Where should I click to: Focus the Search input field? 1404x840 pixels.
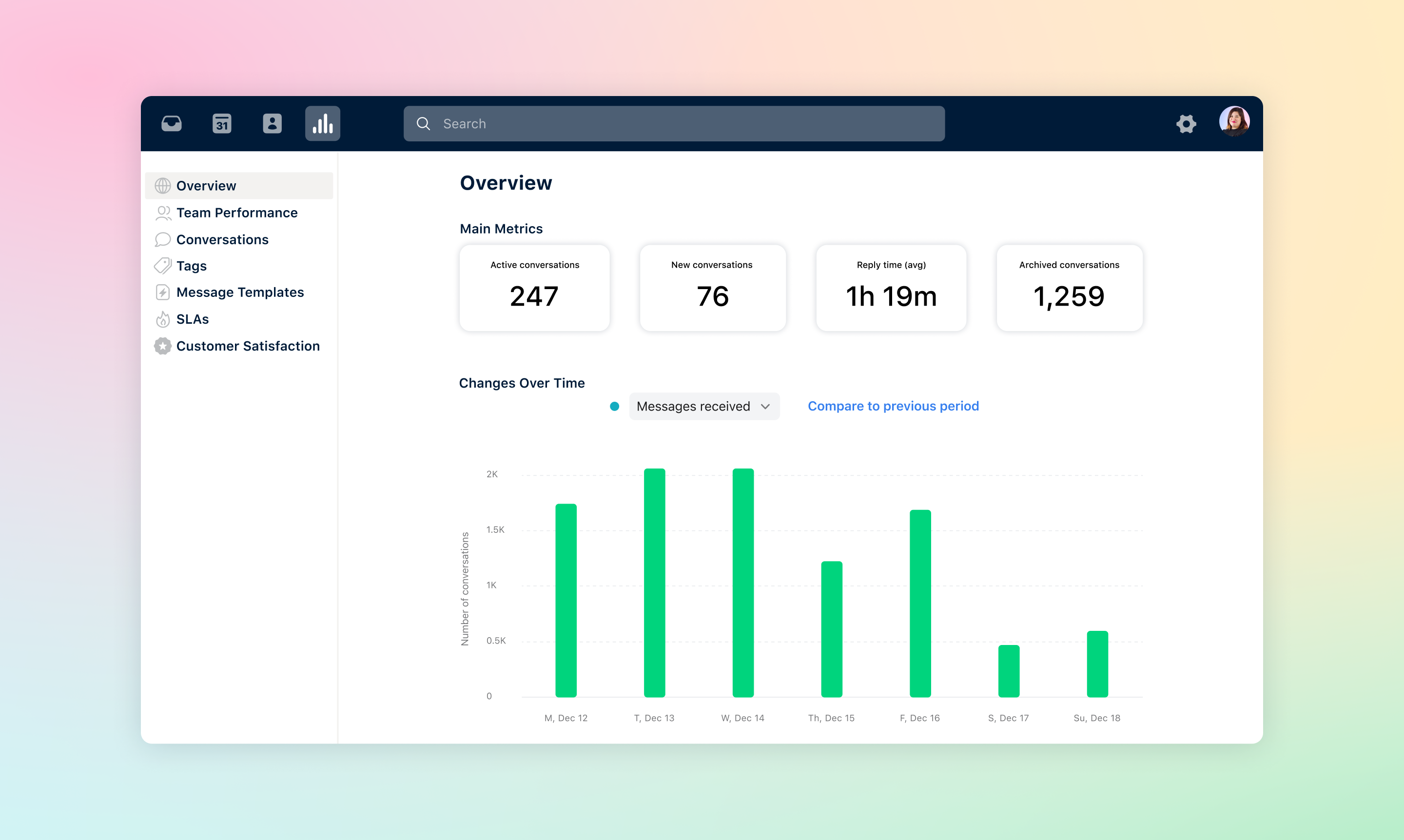coord(679,123)
